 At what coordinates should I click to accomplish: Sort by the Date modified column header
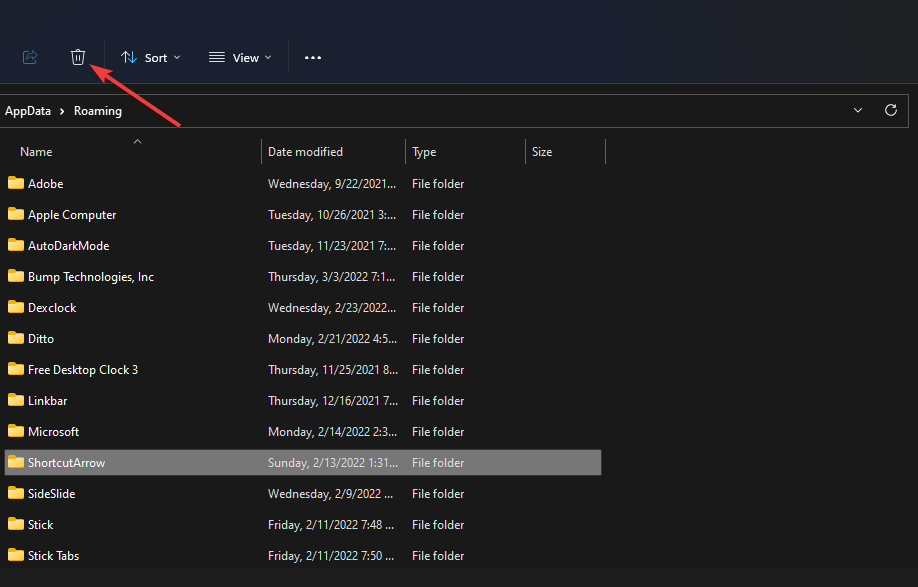[305, 152]
